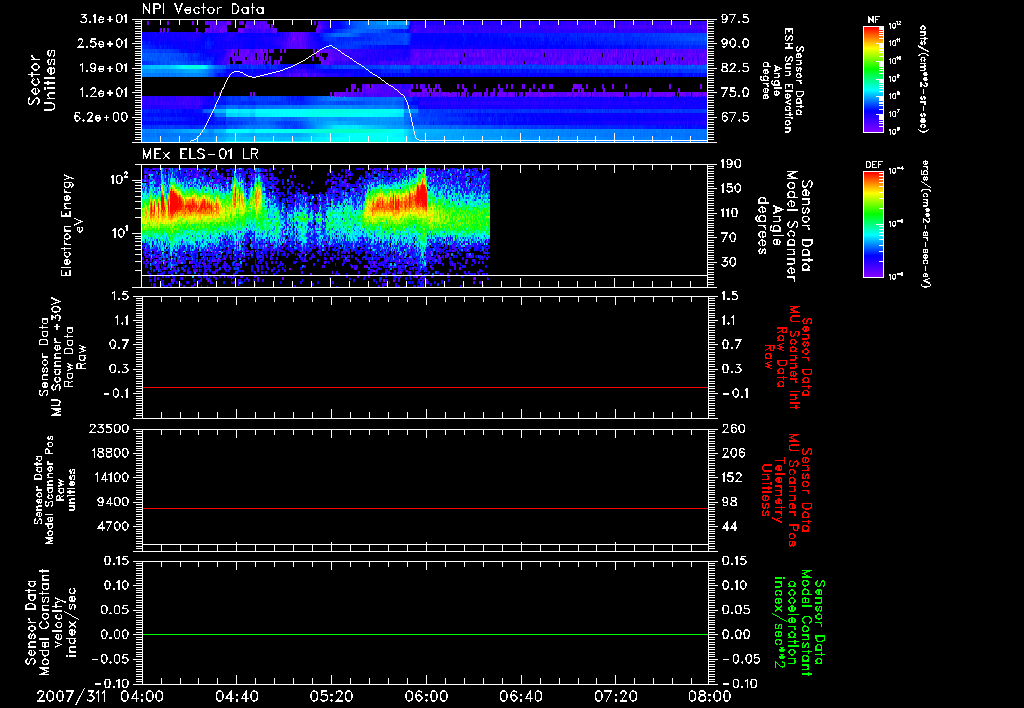Click the MEx ELS-01 LR panel title
This screenshot has height=708, width=1024.
click(x=200, y=154)
